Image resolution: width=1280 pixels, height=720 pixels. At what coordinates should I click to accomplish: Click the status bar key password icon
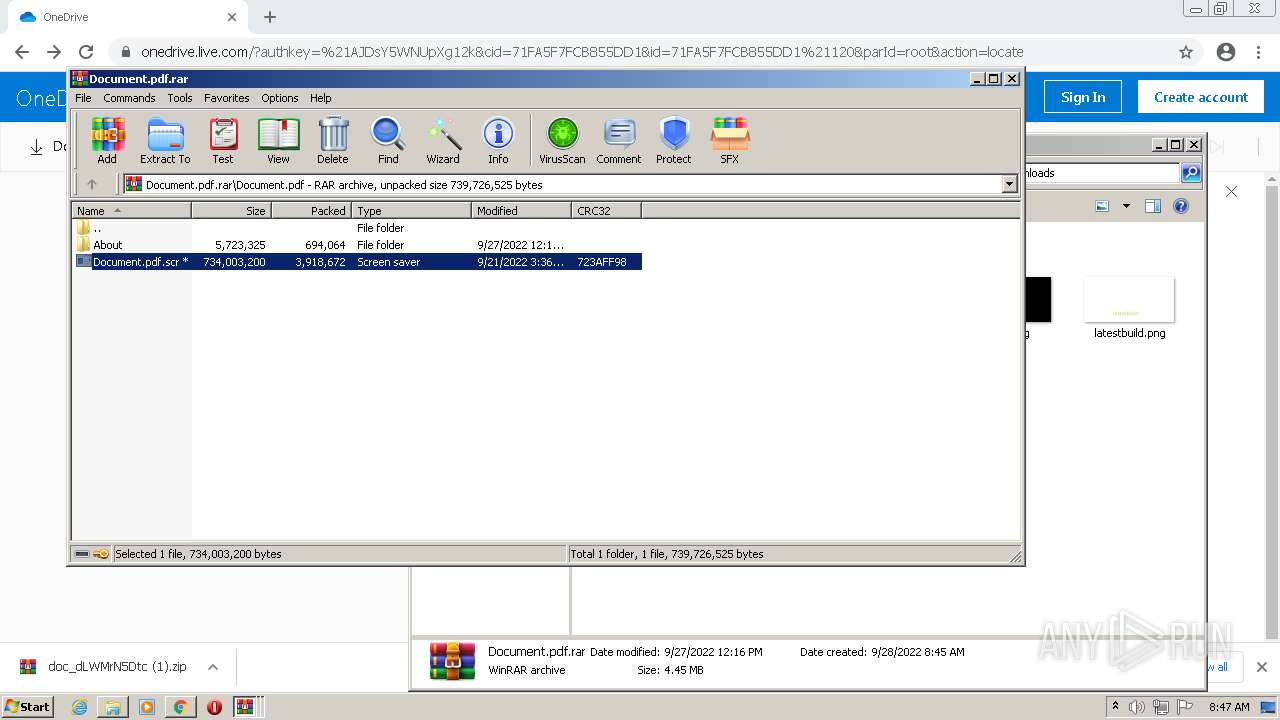coord(101,554)
